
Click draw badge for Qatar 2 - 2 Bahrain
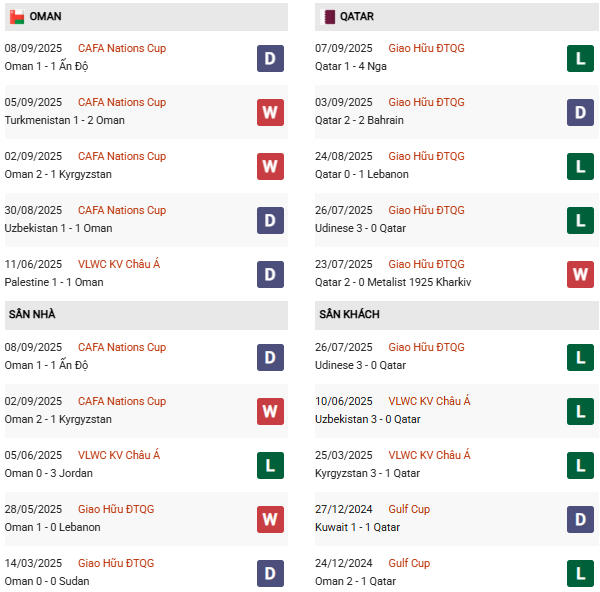coord(581,112)
